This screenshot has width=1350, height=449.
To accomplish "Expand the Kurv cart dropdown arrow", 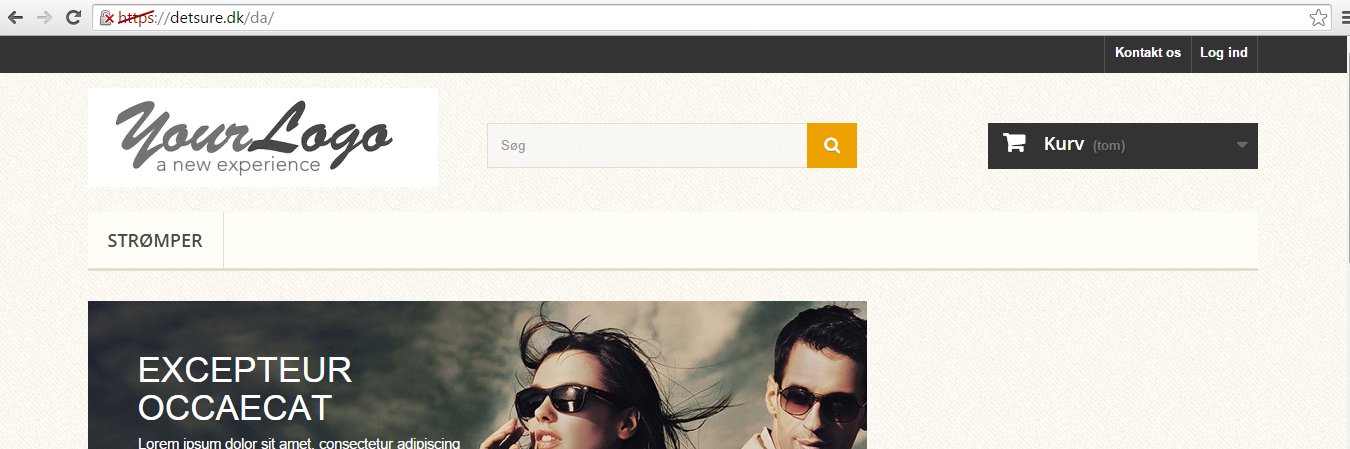I will pos(1242,145).
